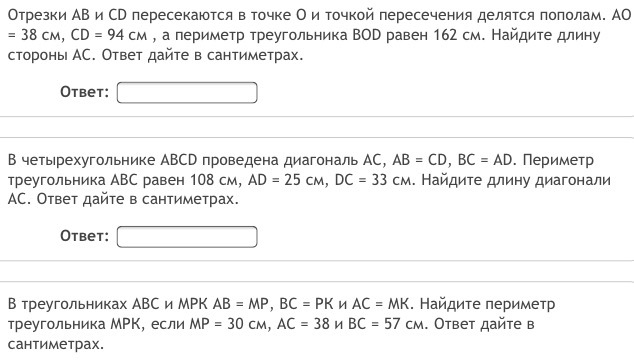
Task: Click the value "DC = 33 см"
Action: tap(373, 180)
